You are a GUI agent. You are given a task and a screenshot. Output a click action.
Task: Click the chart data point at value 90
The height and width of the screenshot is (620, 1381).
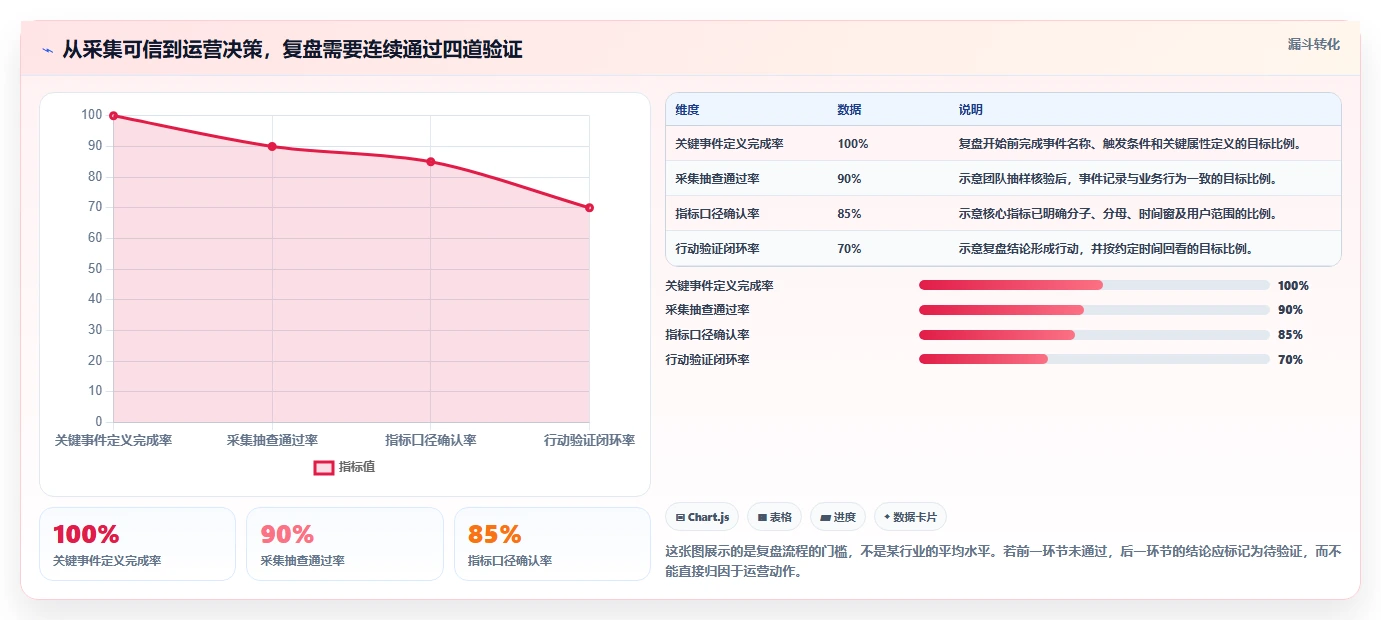272,147
